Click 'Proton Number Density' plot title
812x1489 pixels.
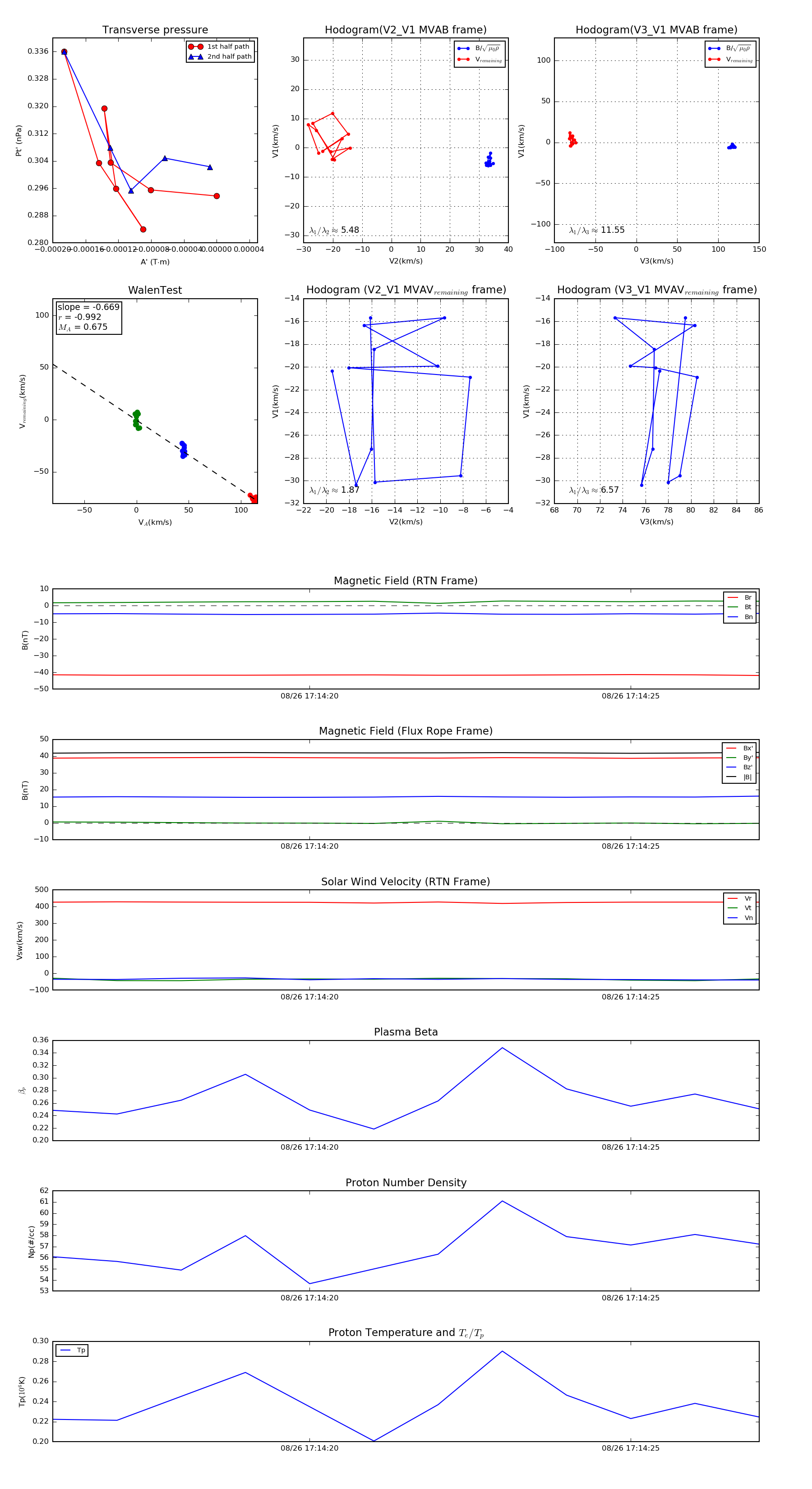pos(406,1183)
